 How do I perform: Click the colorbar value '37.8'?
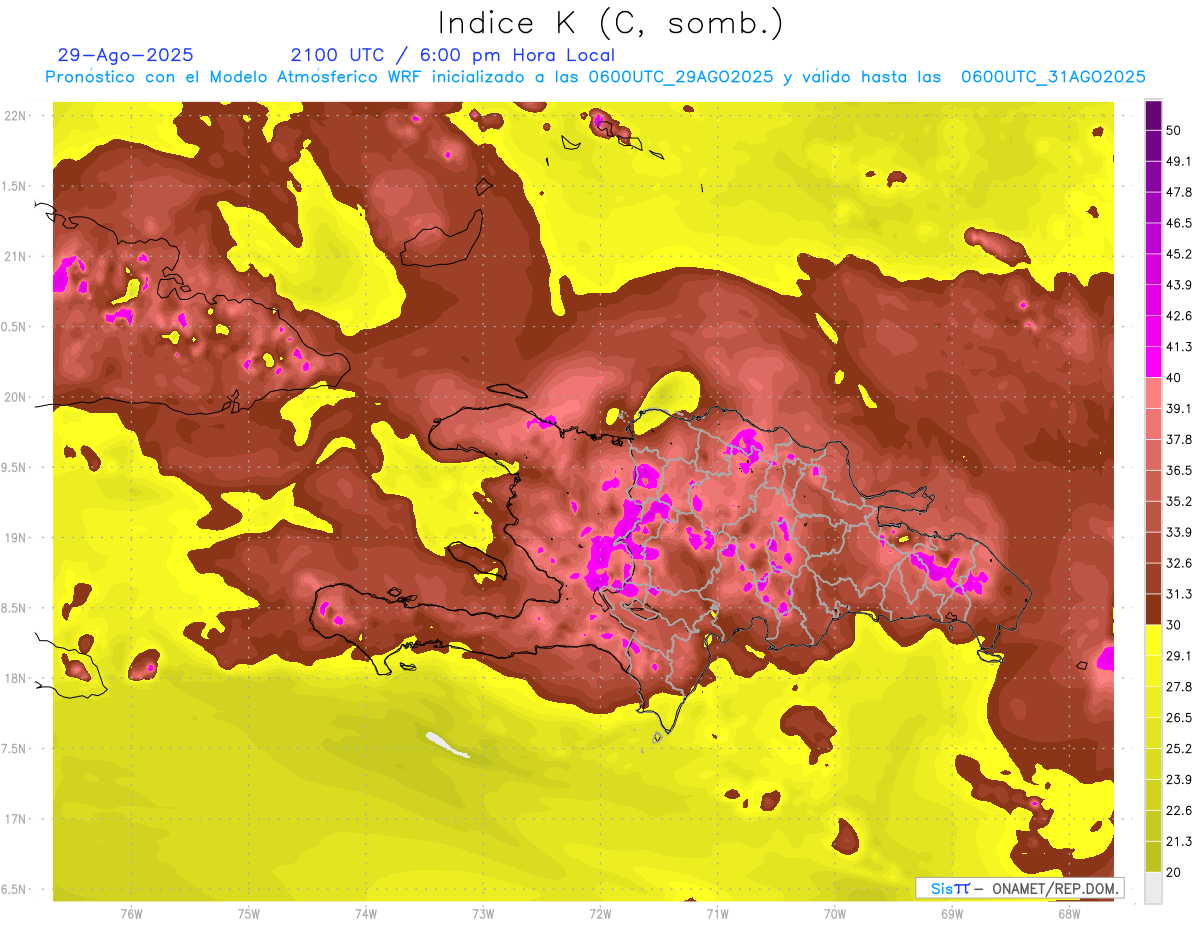(1178, 439)
